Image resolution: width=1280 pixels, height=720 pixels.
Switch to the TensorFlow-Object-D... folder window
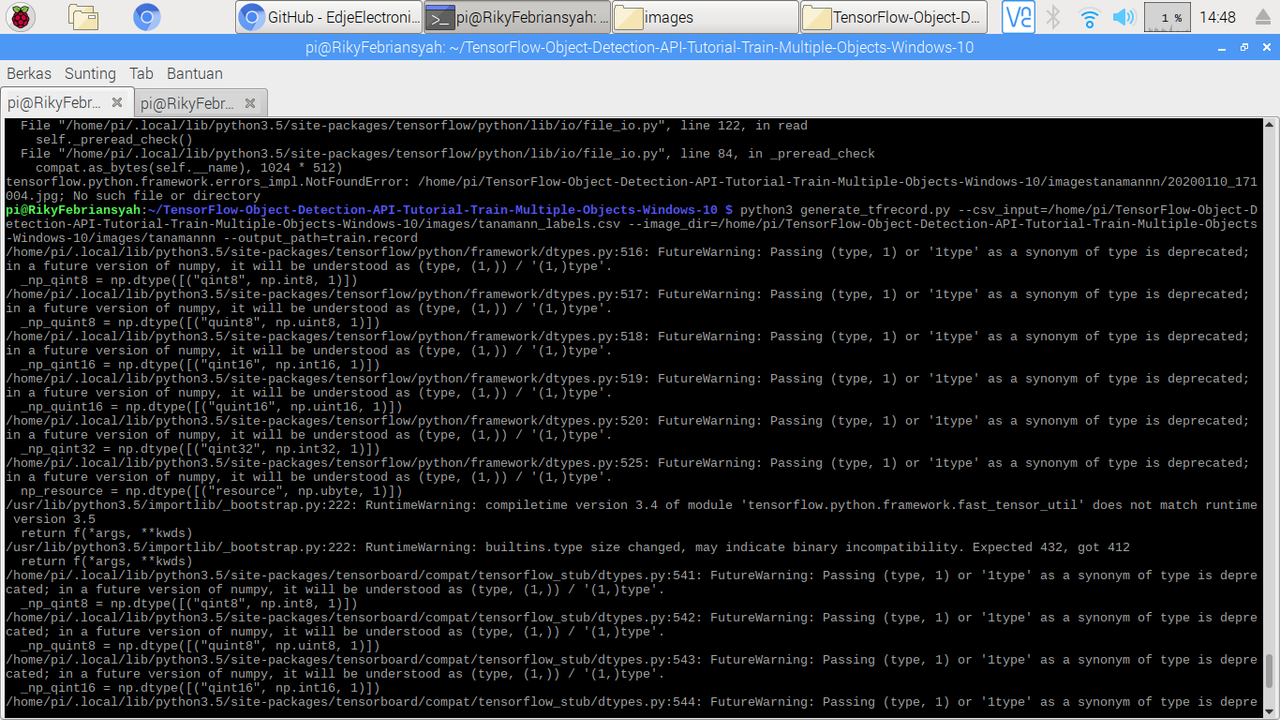(894, 17)
